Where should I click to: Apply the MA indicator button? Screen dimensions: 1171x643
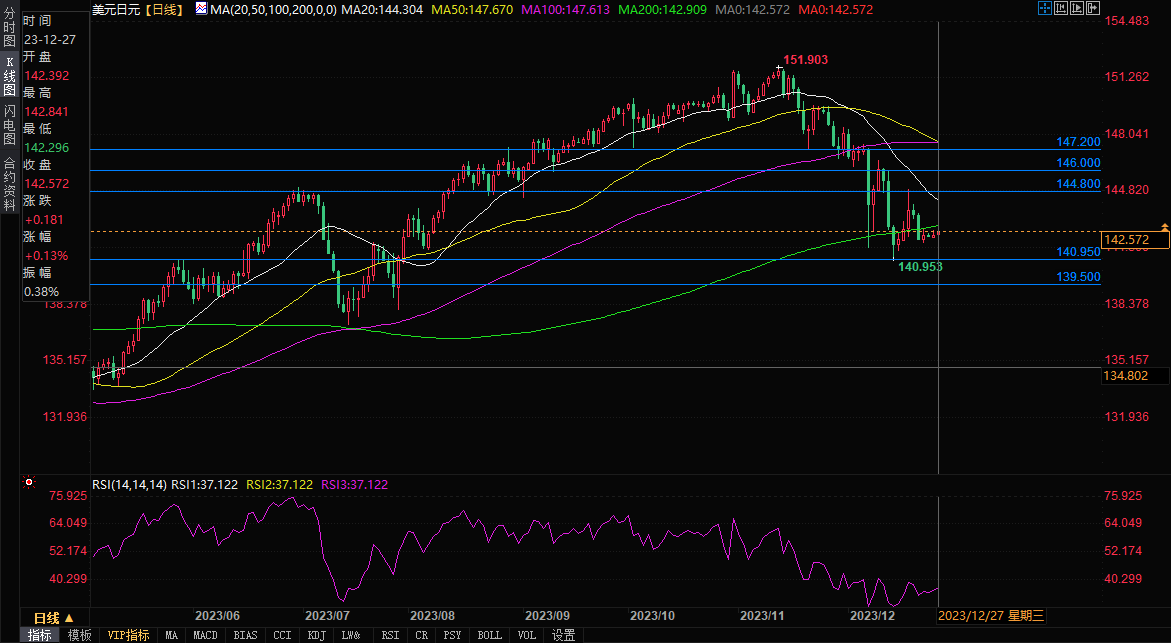coord(172,635)
